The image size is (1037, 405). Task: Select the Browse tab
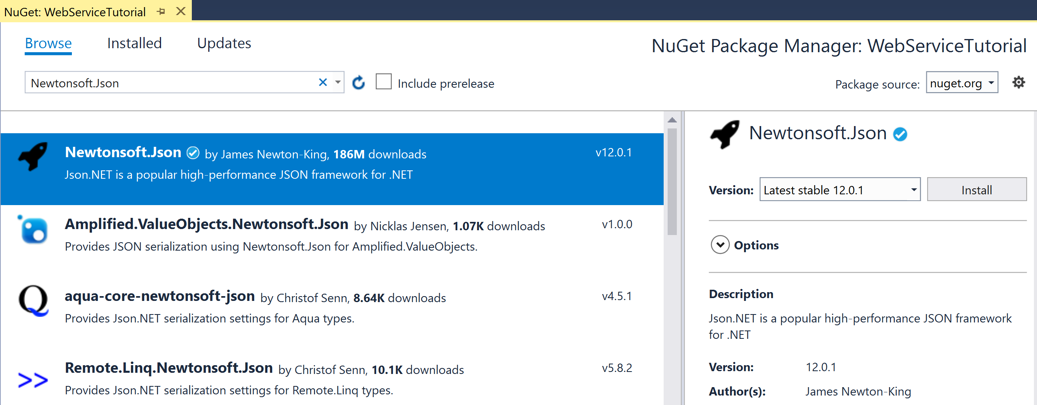48,43
